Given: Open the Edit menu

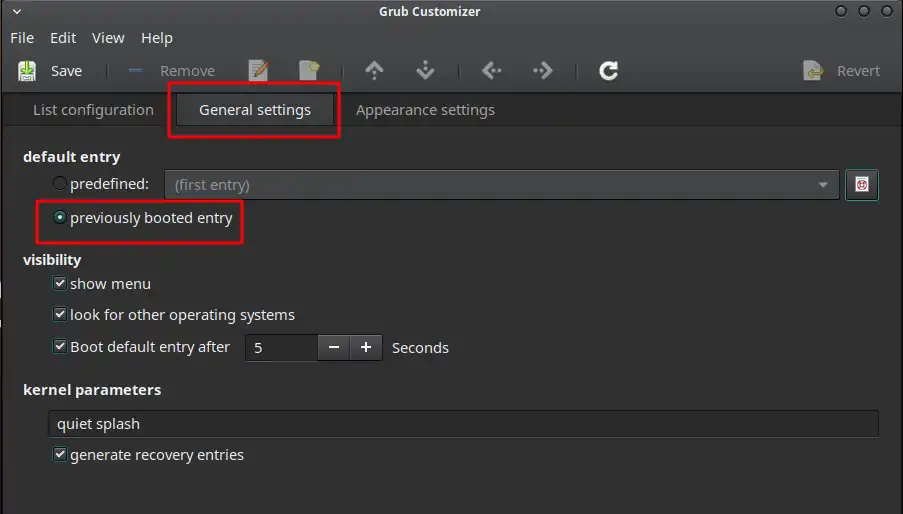Looking at the screenshot, I should tap(63, 38).
